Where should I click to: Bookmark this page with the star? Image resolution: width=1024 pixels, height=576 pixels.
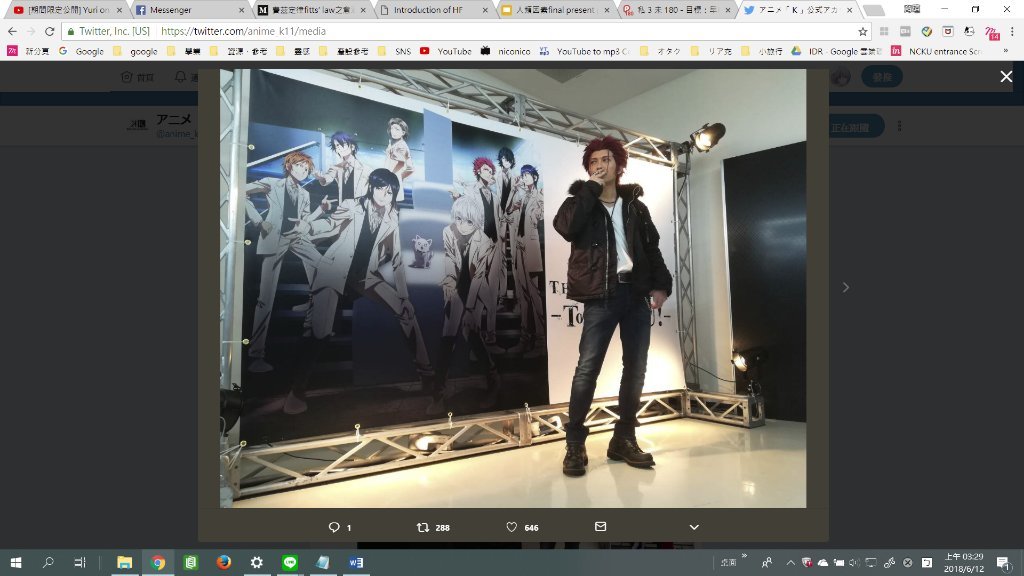click(863, 31)
